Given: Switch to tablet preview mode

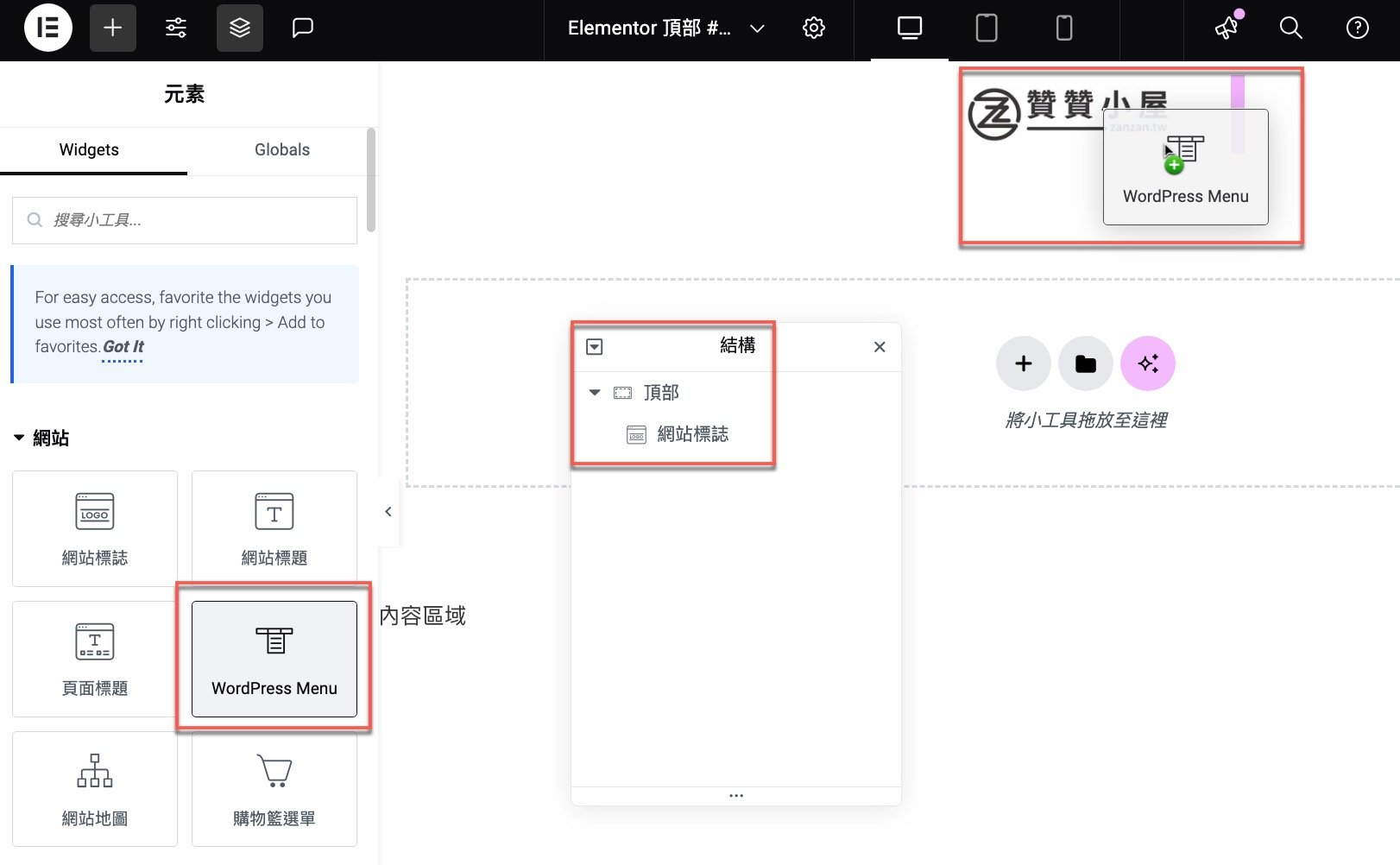Looking at the screenshot, I should pyautogui.click(x=987, y=28).
